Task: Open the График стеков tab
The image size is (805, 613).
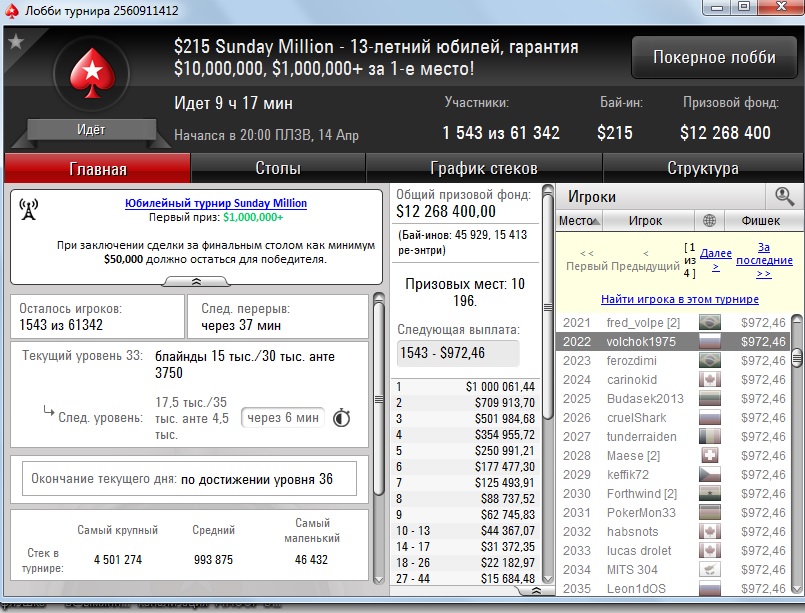Action: 484,168
